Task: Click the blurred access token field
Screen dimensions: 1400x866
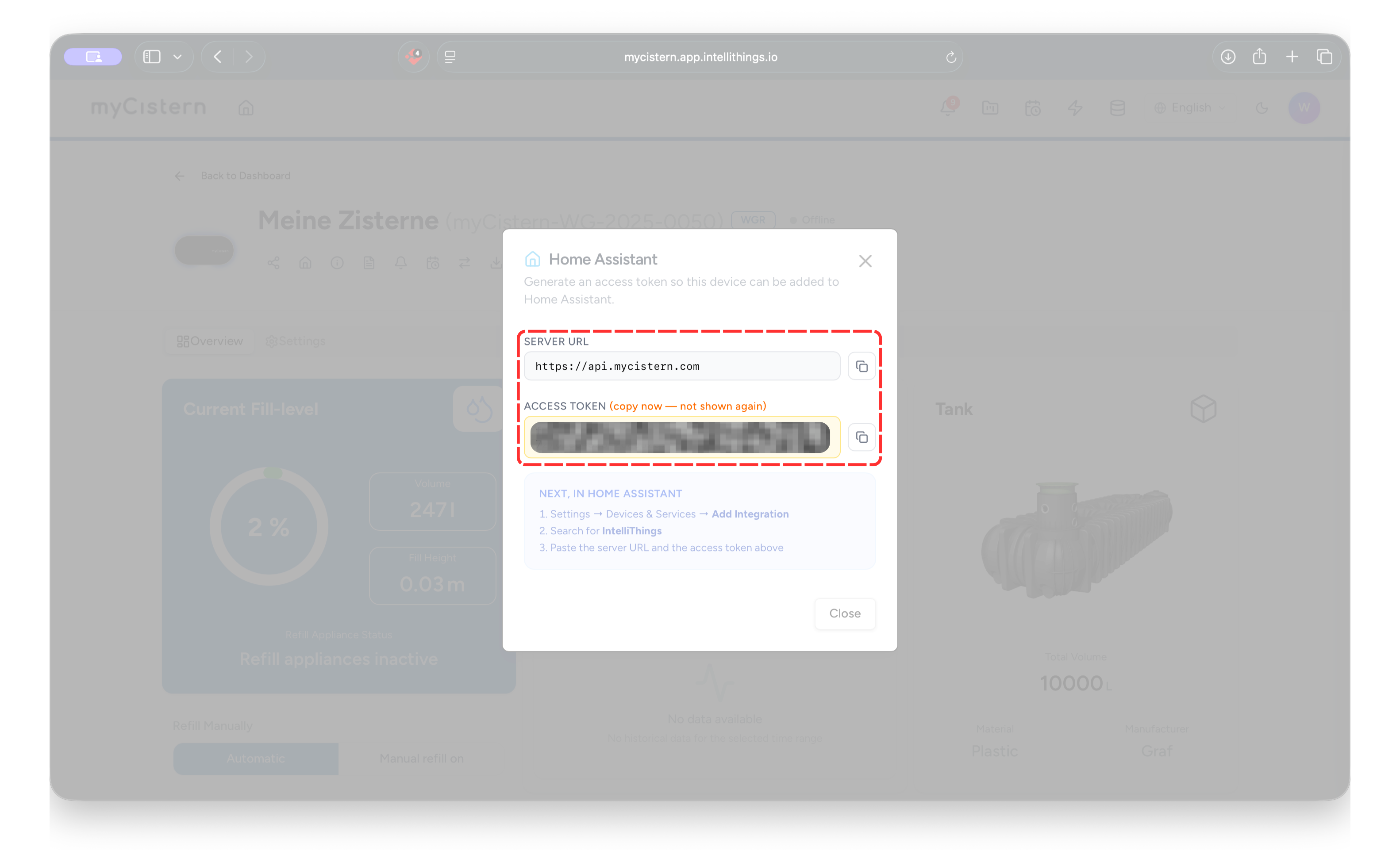Action: pyautogui.click(x=682, y=437)
